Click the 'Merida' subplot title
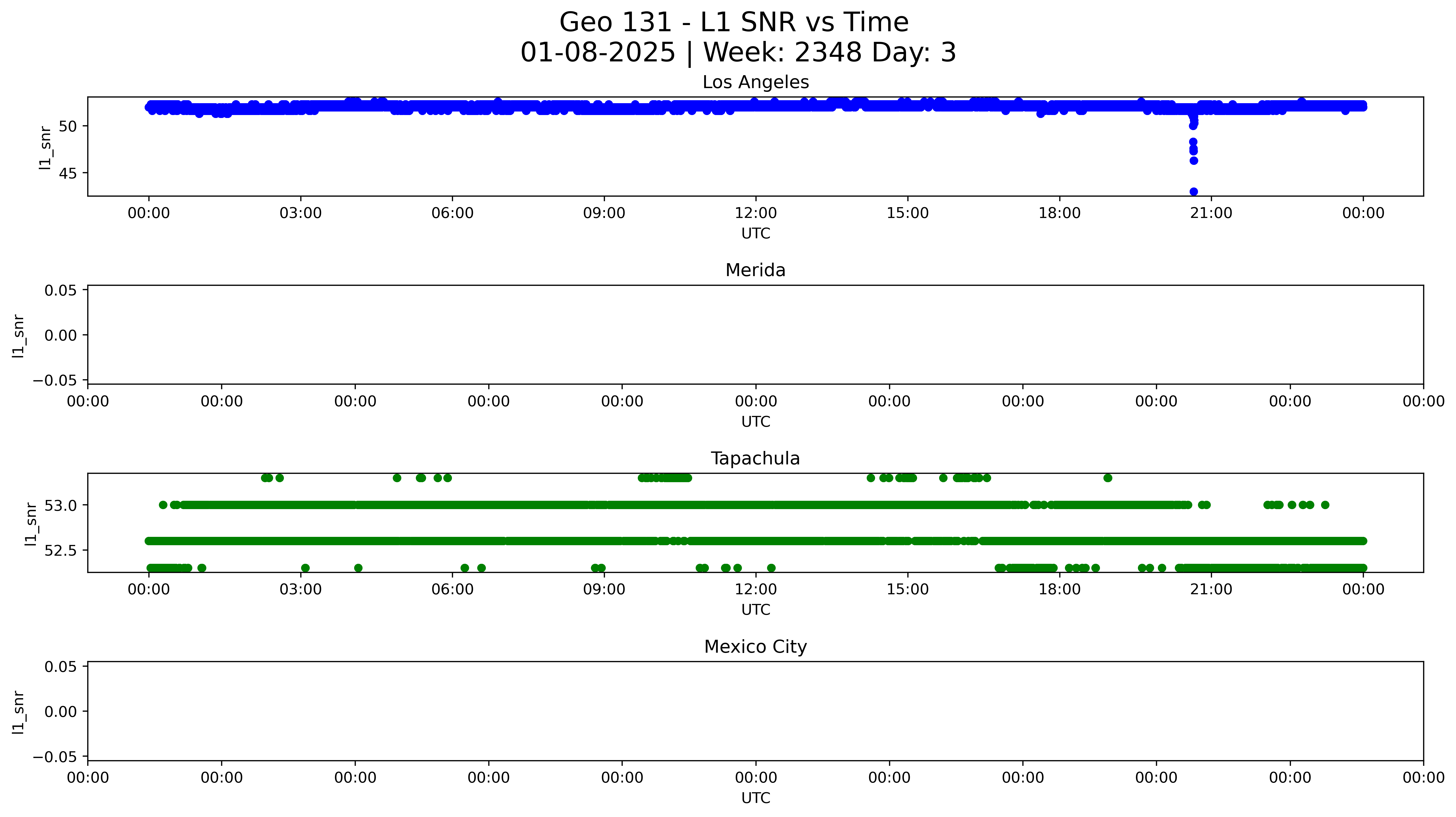Image resolution: width=1456 pixels, height=817 pixels. (x=755, y=270)
